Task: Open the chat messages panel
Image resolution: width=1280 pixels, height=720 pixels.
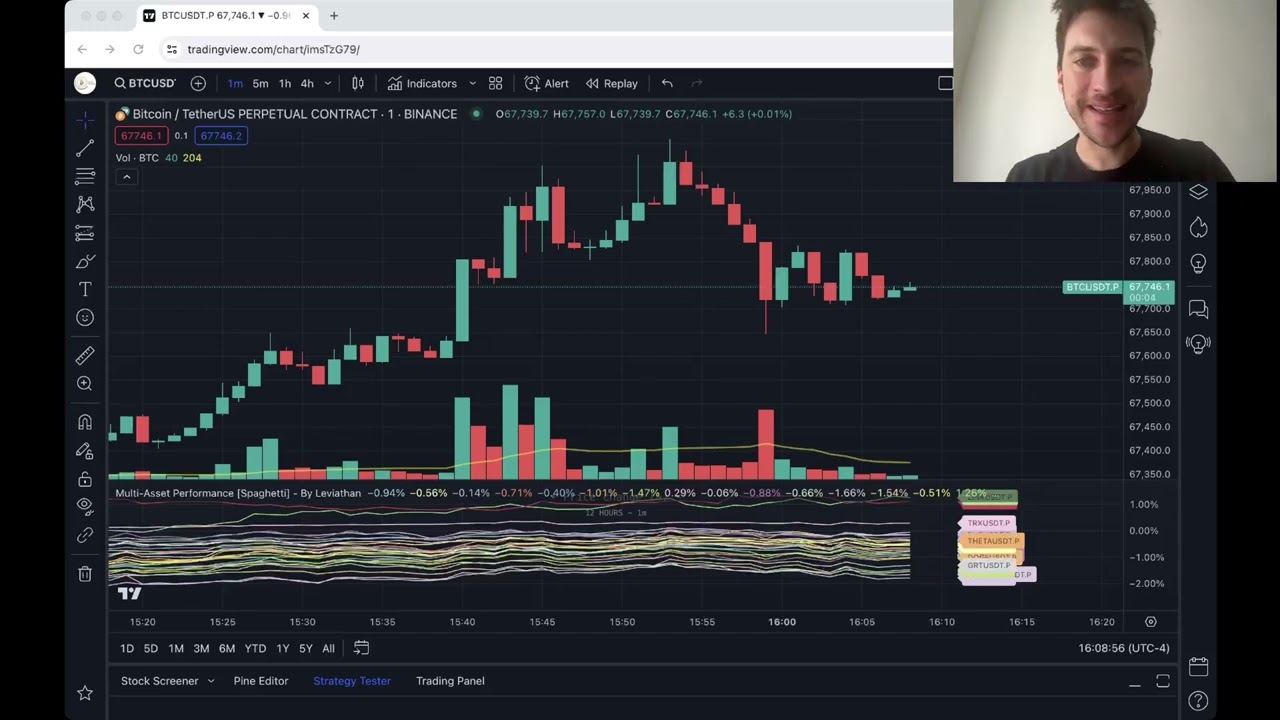Action: (x=1198, y=309)
